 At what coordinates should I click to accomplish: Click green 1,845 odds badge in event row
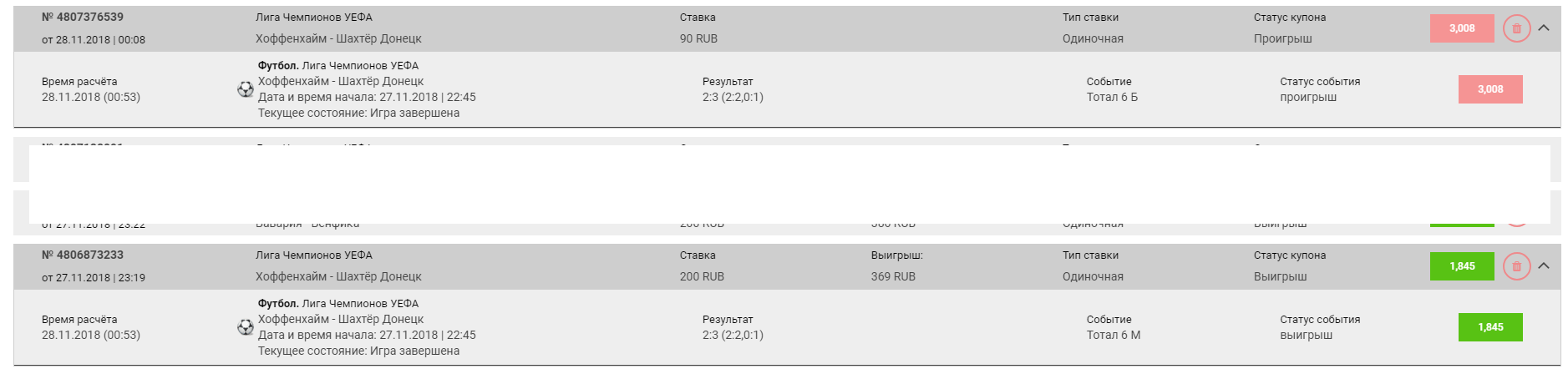[x=1490, y=327]
